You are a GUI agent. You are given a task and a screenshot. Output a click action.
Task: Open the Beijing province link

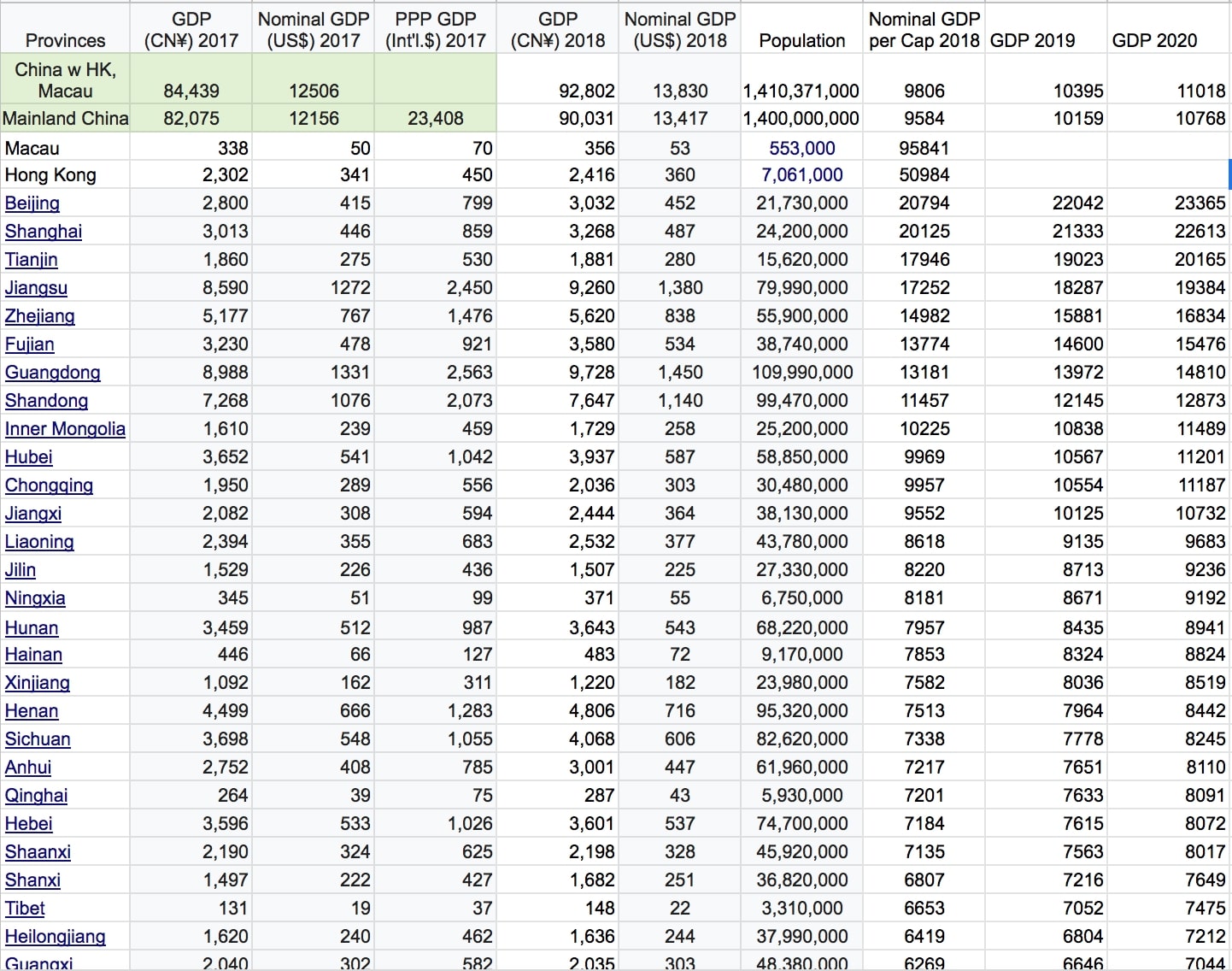coord(32,203)
